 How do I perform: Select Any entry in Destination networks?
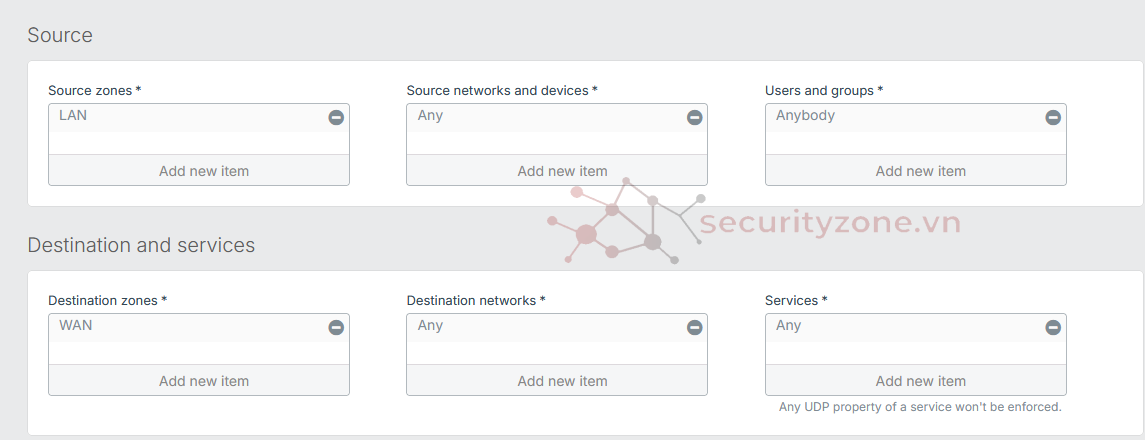coord(430,326)
